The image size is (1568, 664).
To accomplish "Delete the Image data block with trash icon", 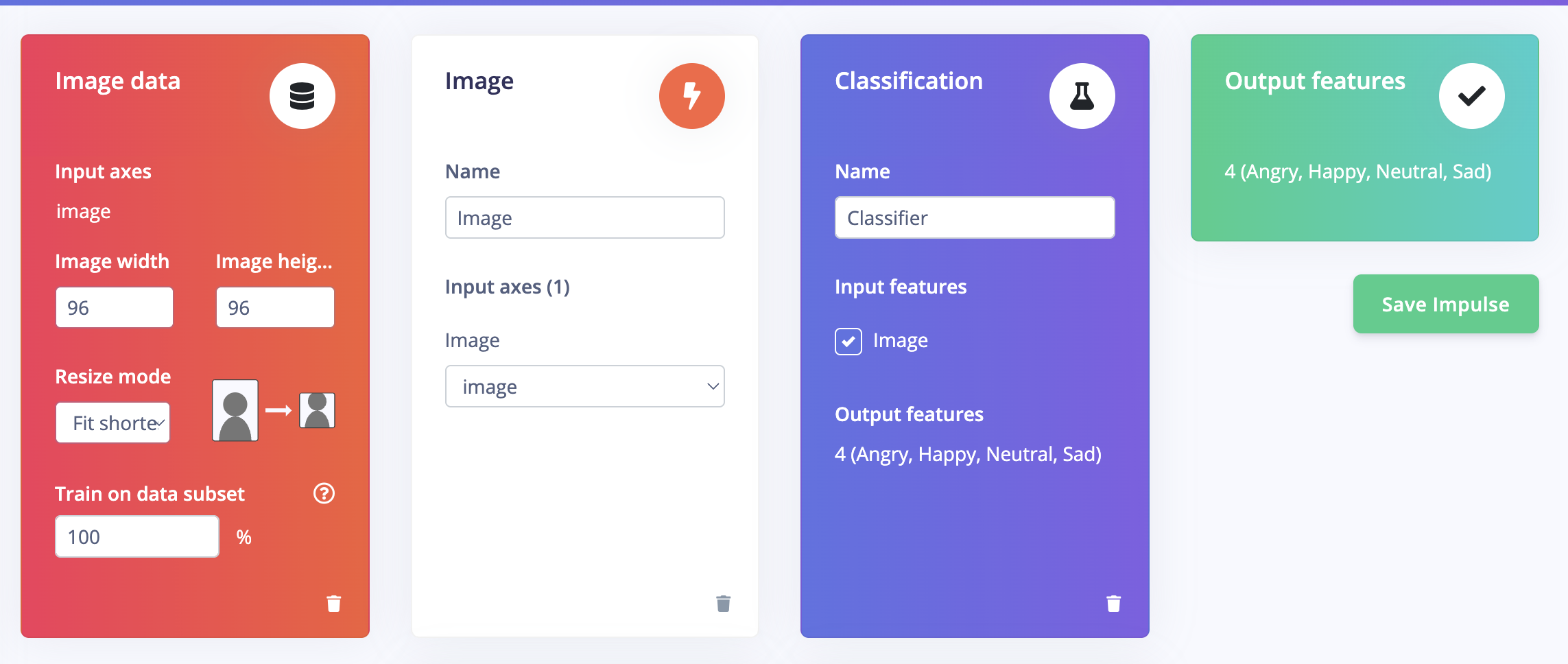I will coord(334,604).
